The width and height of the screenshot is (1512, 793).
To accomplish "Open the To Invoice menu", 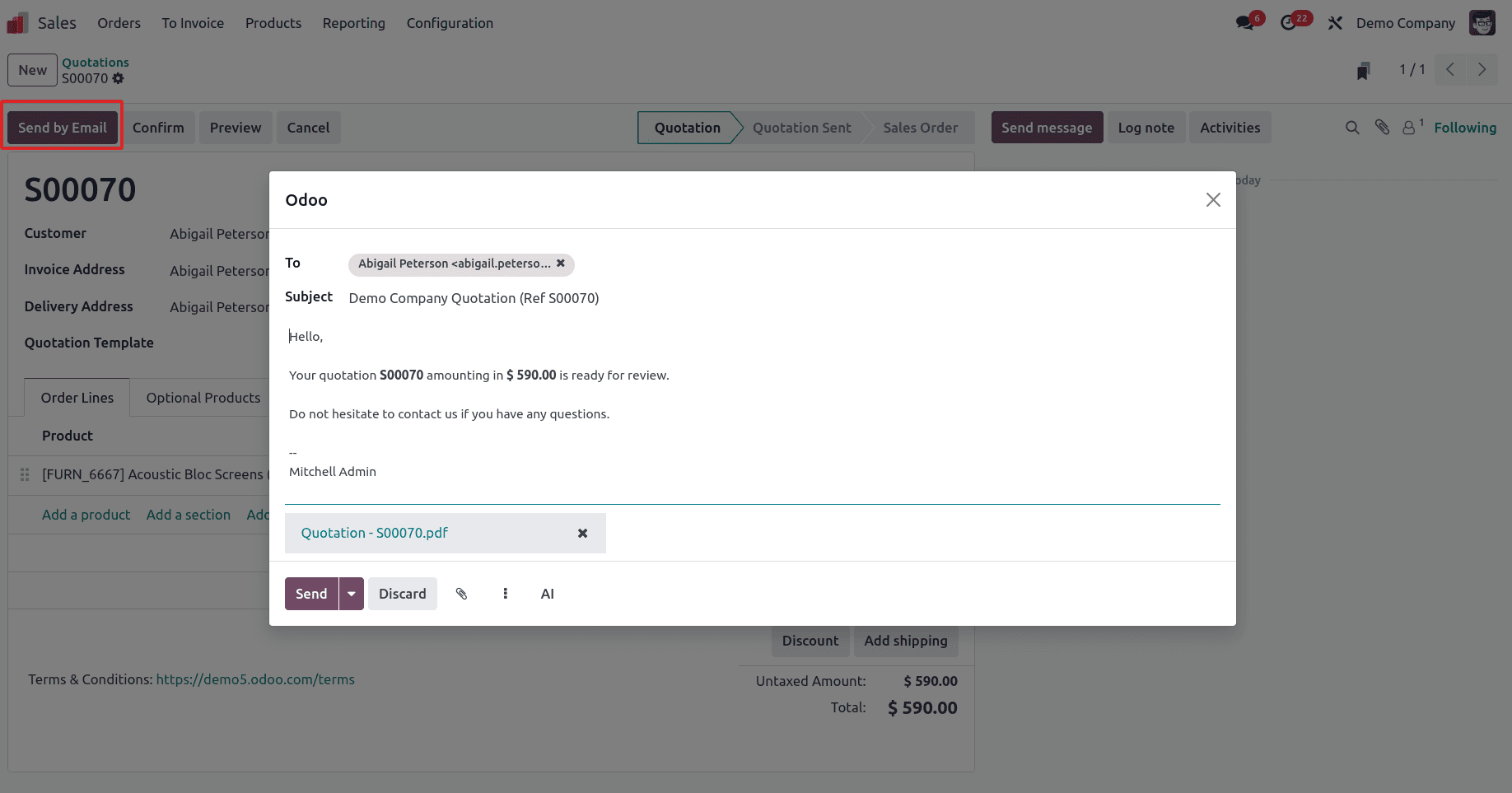I will (x=193, y=23).
